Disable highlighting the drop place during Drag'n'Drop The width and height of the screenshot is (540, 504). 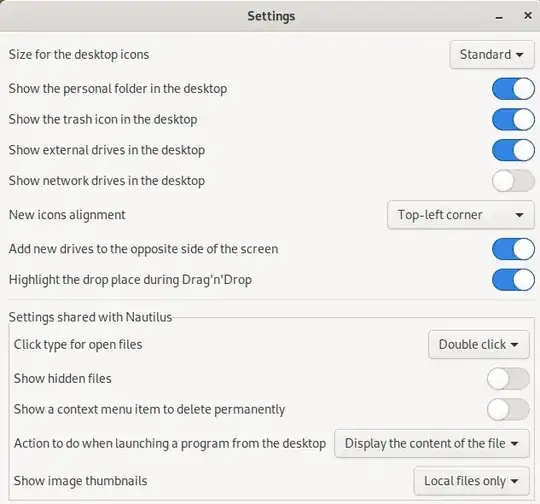tap(513, 280)
